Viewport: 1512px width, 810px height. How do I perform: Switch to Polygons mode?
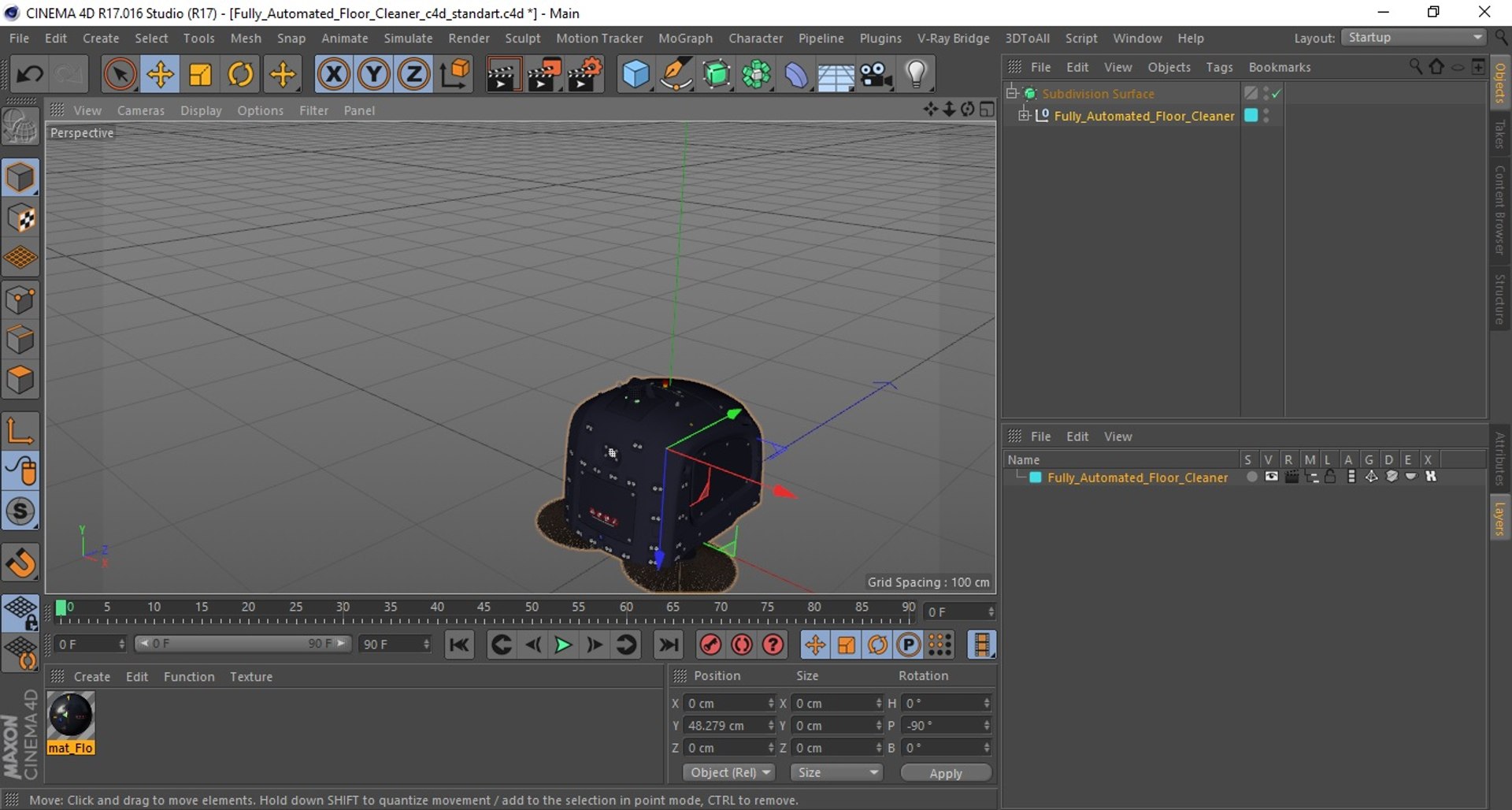tap(20, 381)
